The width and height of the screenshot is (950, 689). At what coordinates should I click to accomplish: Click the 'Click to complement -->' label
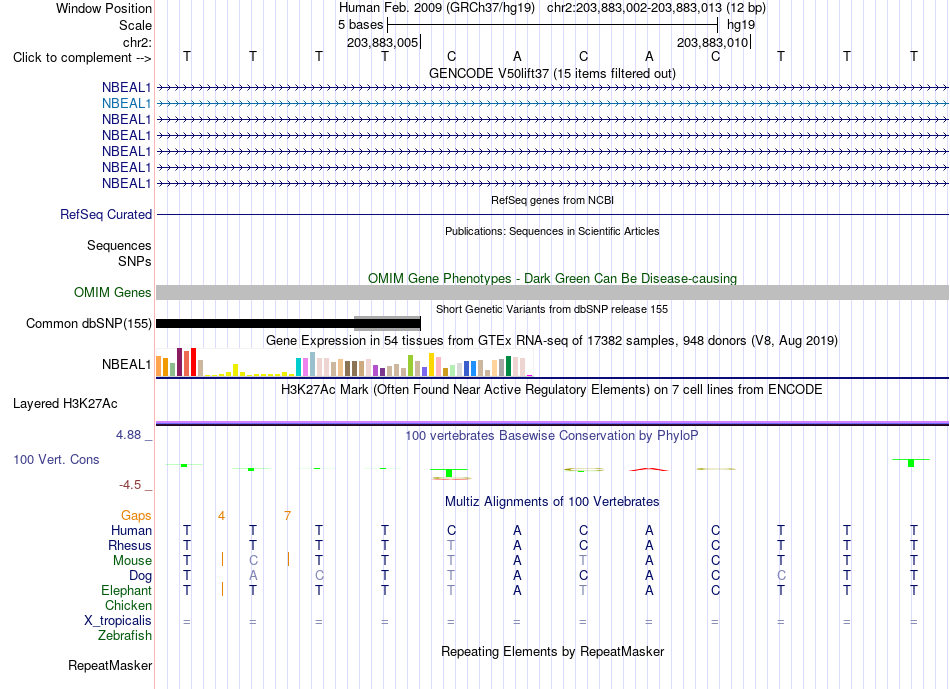point(82,58)
